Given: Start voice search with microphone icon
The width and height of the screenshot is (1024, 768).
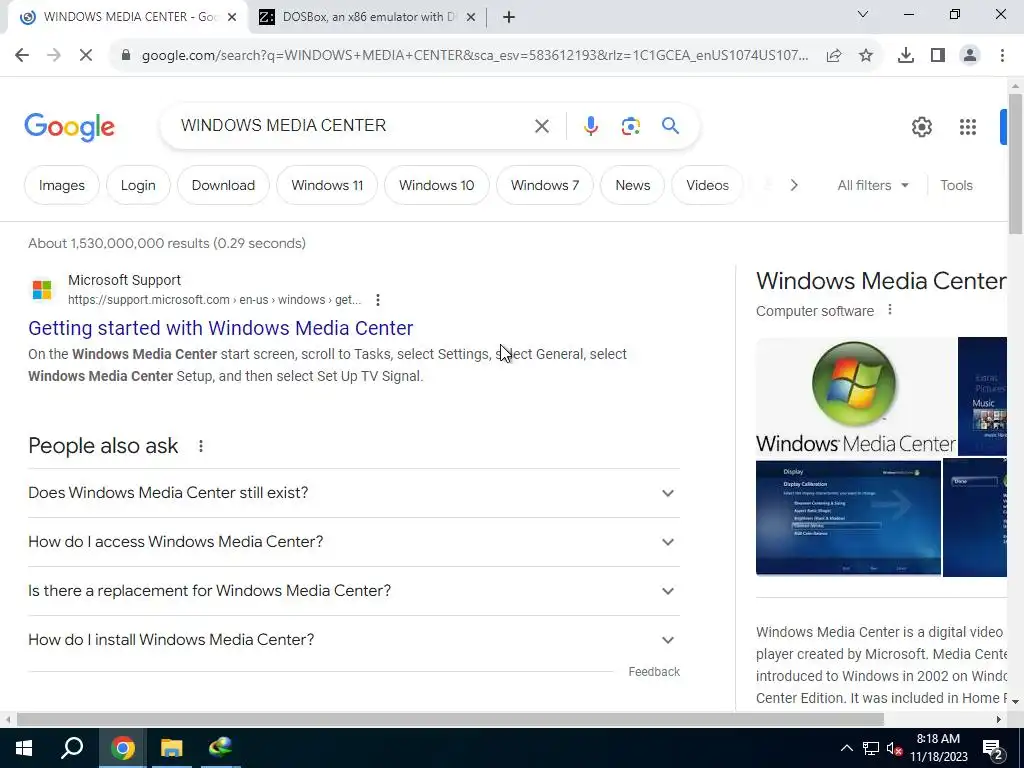Looking at the screenshot, I should (590, 126).
